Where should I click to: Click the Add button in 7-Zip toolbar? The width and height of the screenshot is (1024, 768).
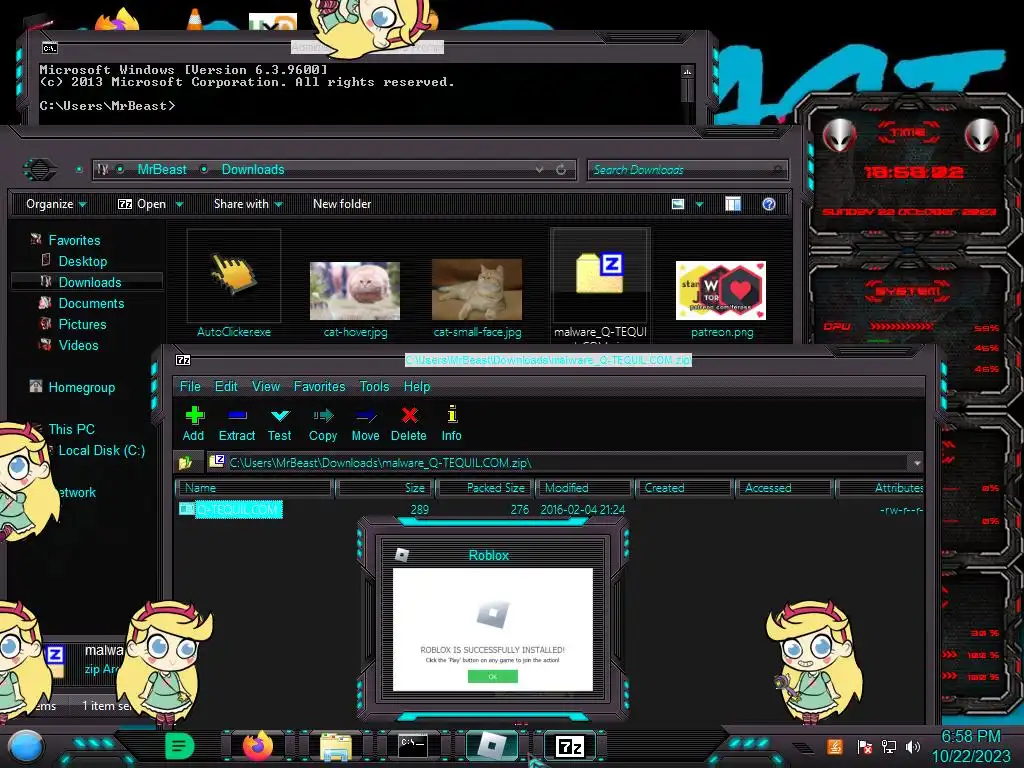(193, 424)
